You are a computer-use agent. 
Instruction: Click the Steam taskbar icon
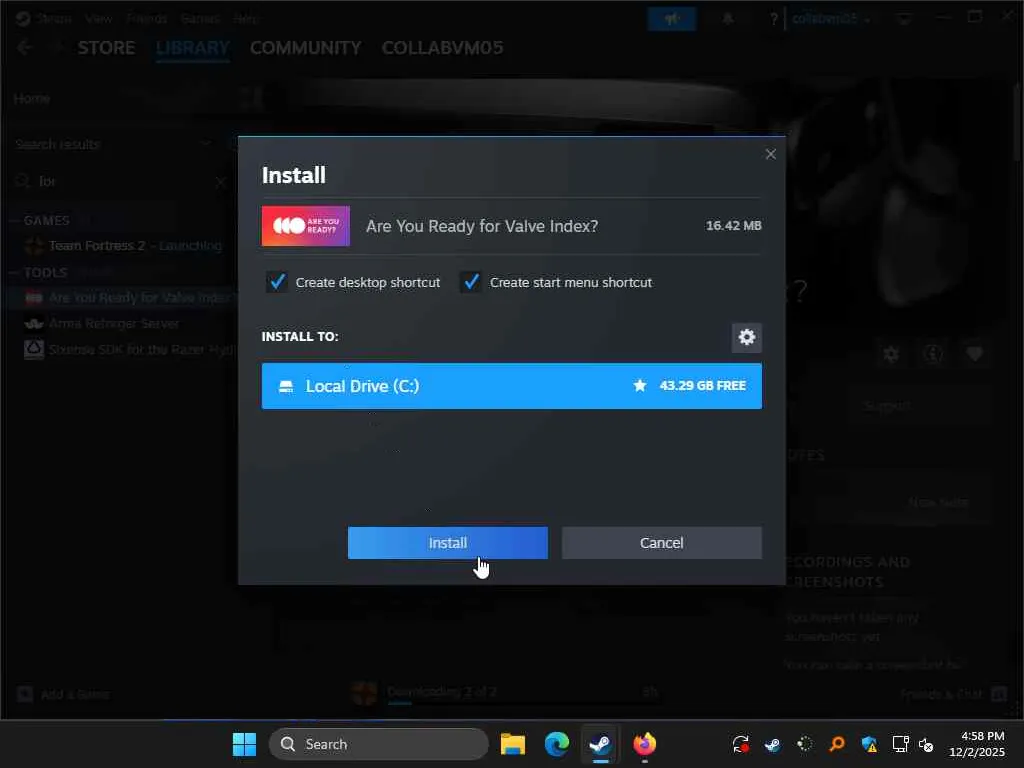(600, 744)
